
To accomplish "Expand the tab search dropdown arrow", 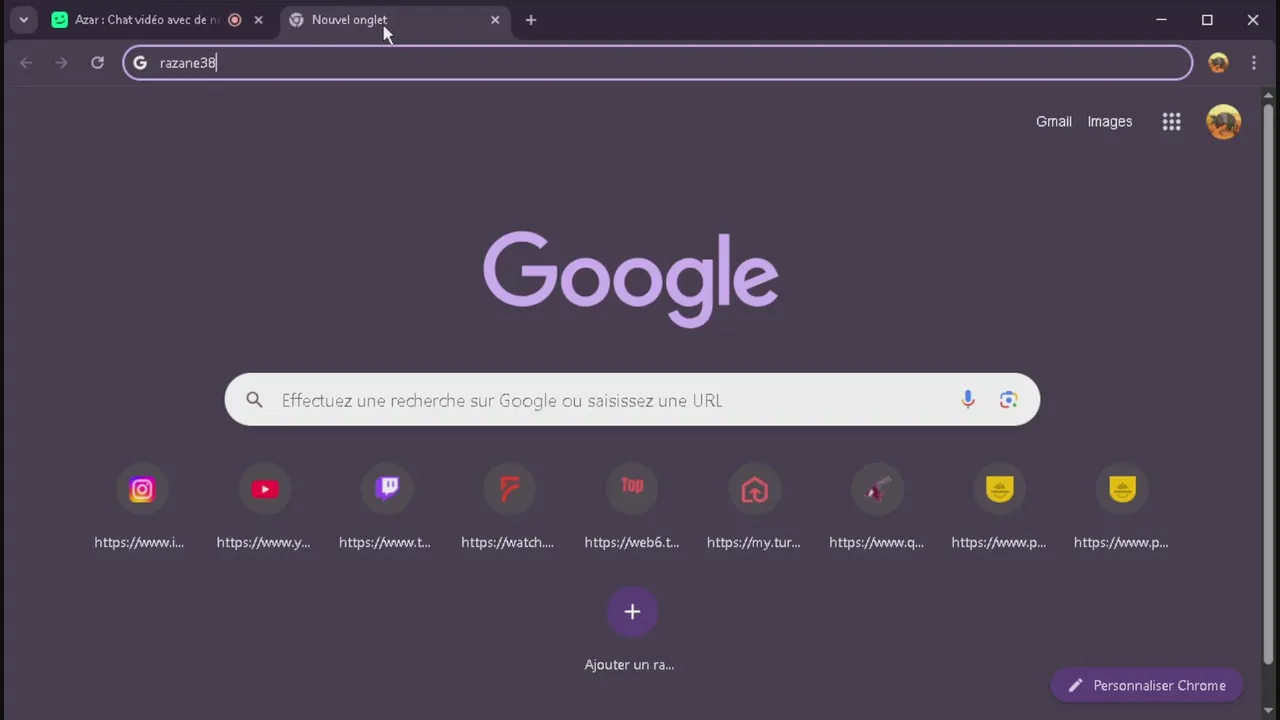I will click(x=23, y=20).
